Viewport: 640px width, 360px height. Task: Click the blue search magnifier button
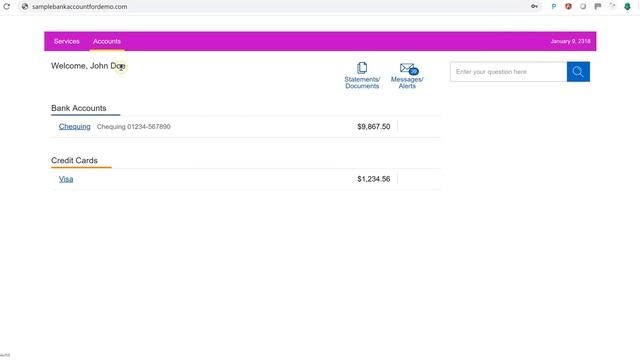coord(578,72)
